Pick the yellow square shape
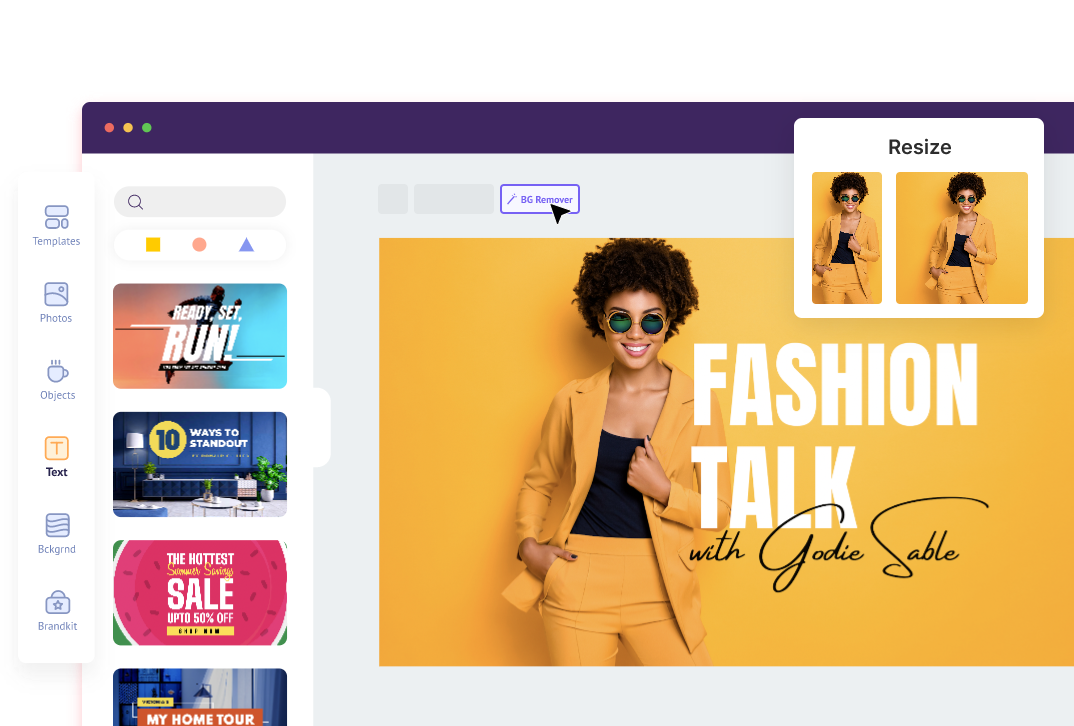The width and height of the screenshot is (1074, 726). pyautogui.click(x=153, y=245)
